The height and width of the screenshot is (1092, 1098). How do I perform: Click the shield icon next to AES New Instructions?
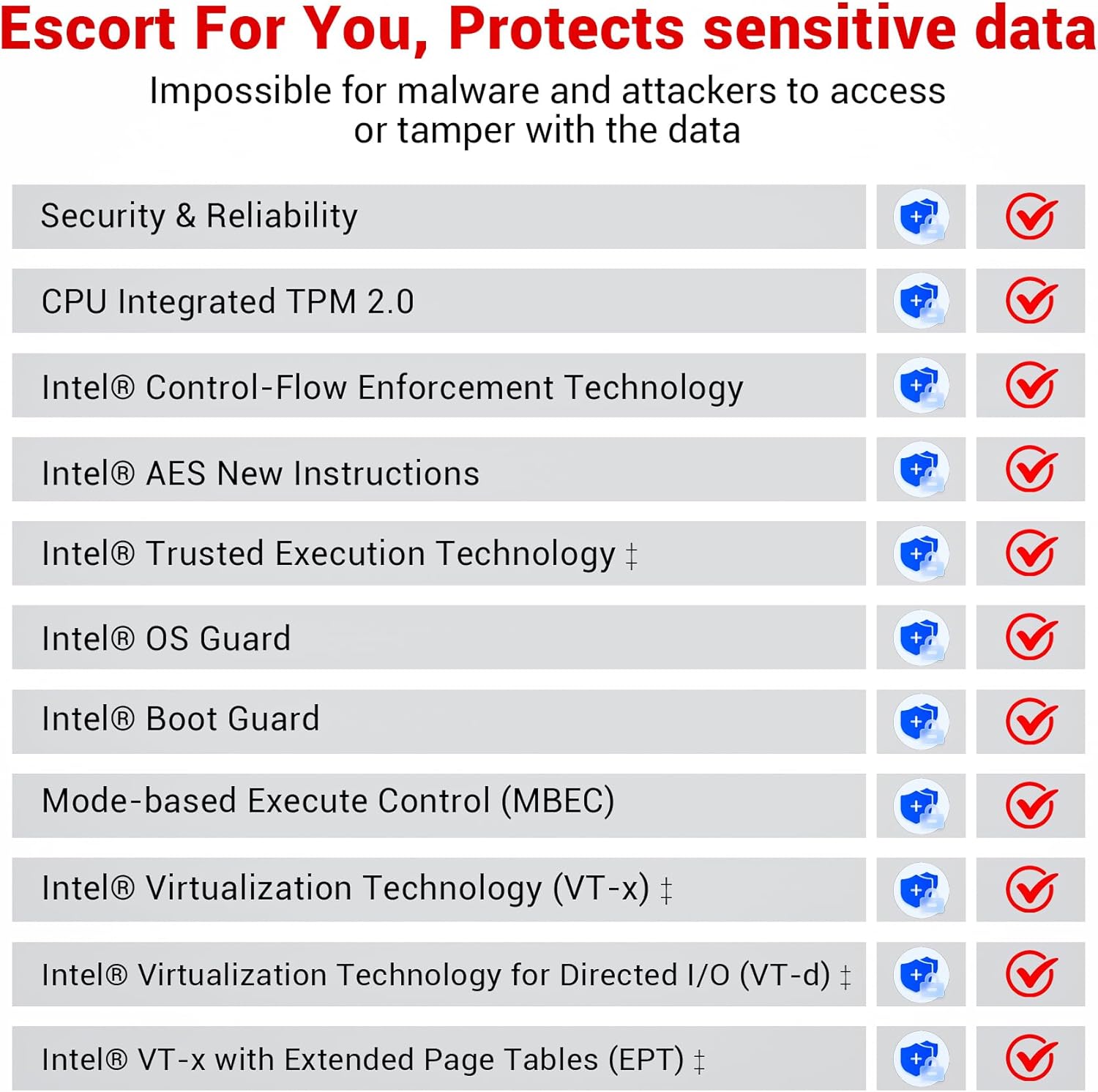coord(920,469)
